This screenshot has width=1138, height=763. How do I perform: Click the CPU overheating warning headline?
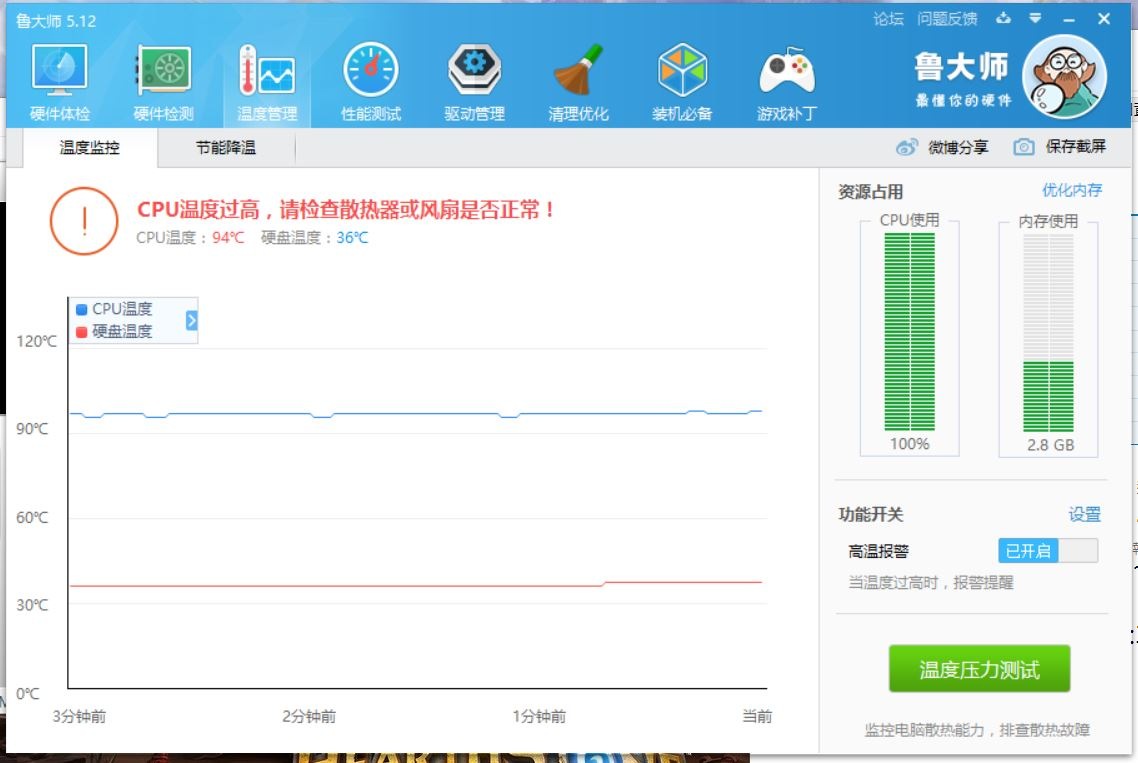click(346, 210)
